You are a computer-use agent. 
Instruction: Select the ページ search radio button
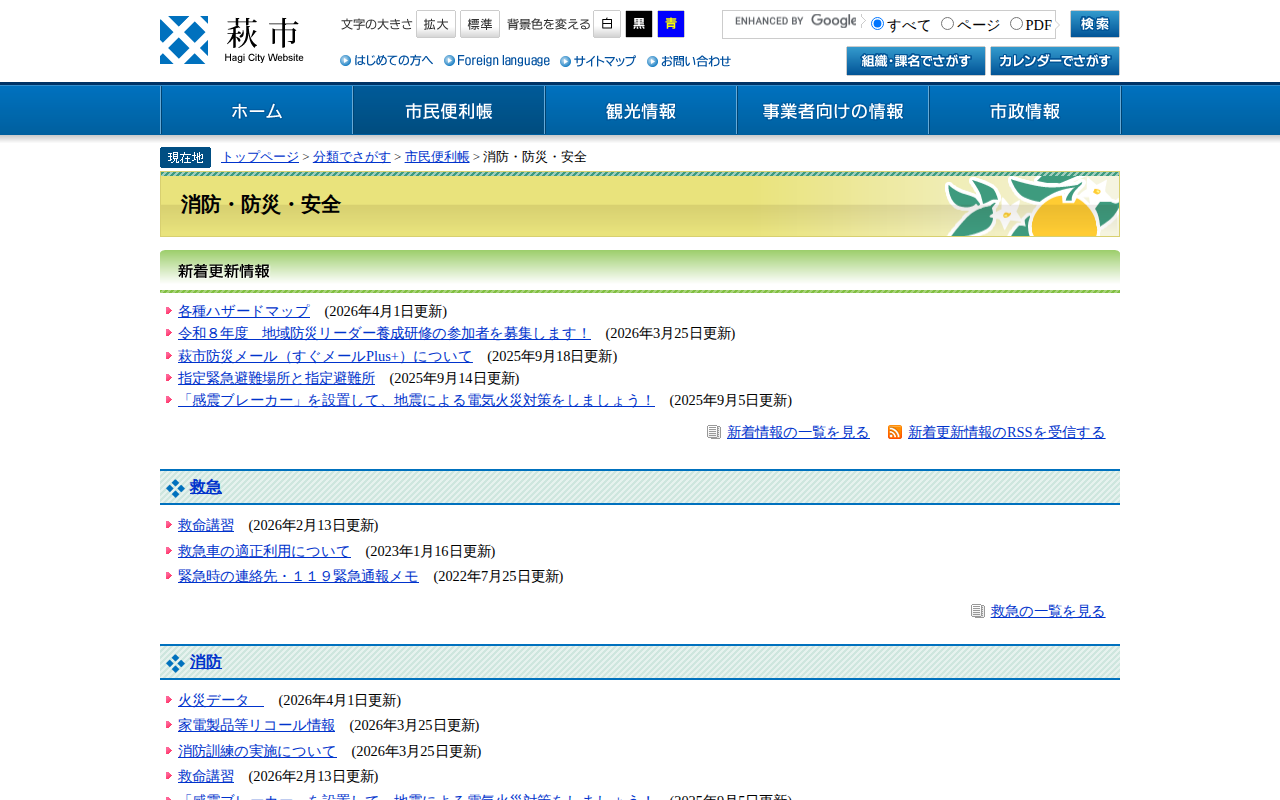point(948,24)
